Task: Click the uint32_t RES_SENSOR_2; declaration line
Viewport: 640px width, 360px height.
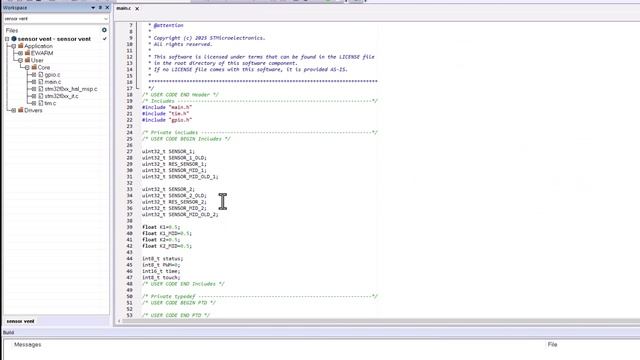Action: 174,202
